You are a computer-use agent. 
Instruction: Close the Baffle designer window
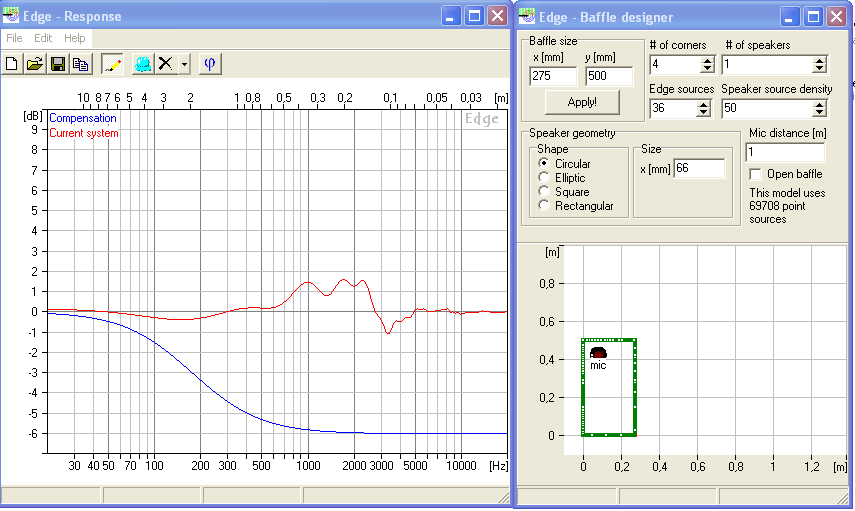836,17
